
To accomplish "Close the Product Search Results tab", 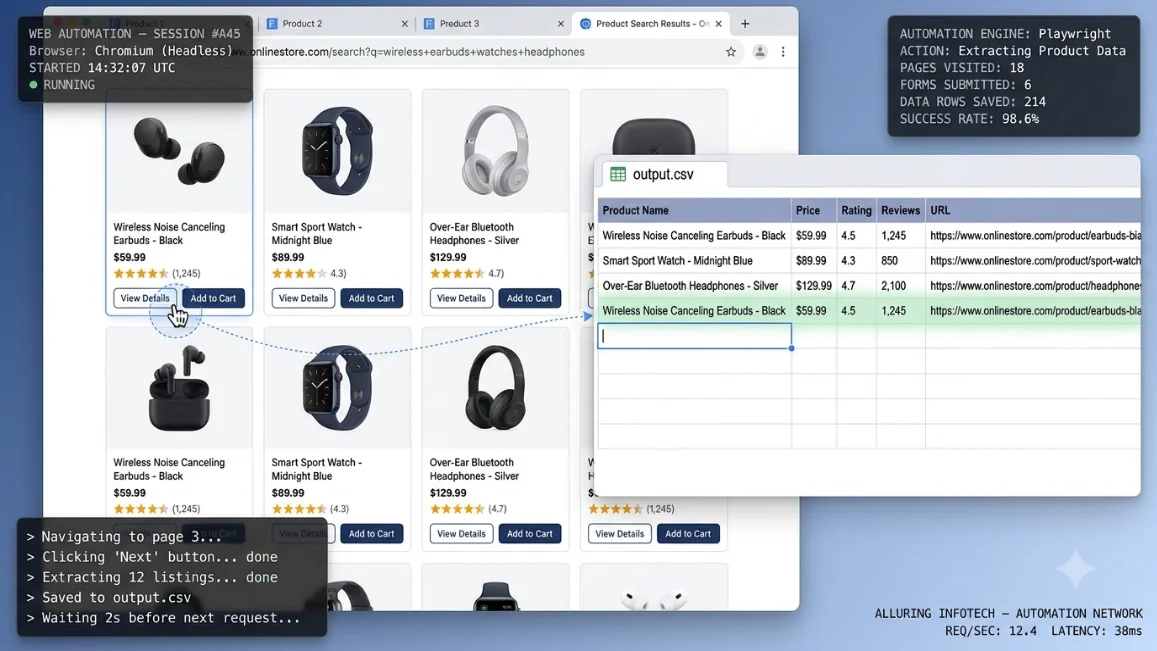I will click(719, 24).
